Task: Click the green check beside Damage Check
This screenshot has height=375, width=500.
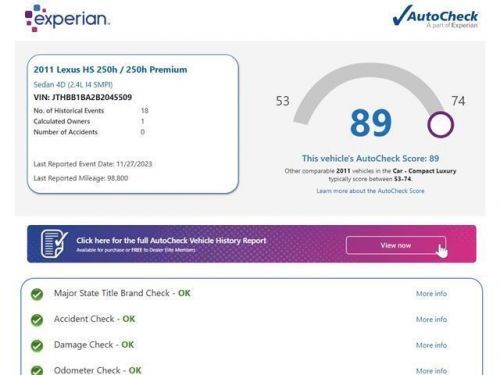Action: click(x=37, y=346)
